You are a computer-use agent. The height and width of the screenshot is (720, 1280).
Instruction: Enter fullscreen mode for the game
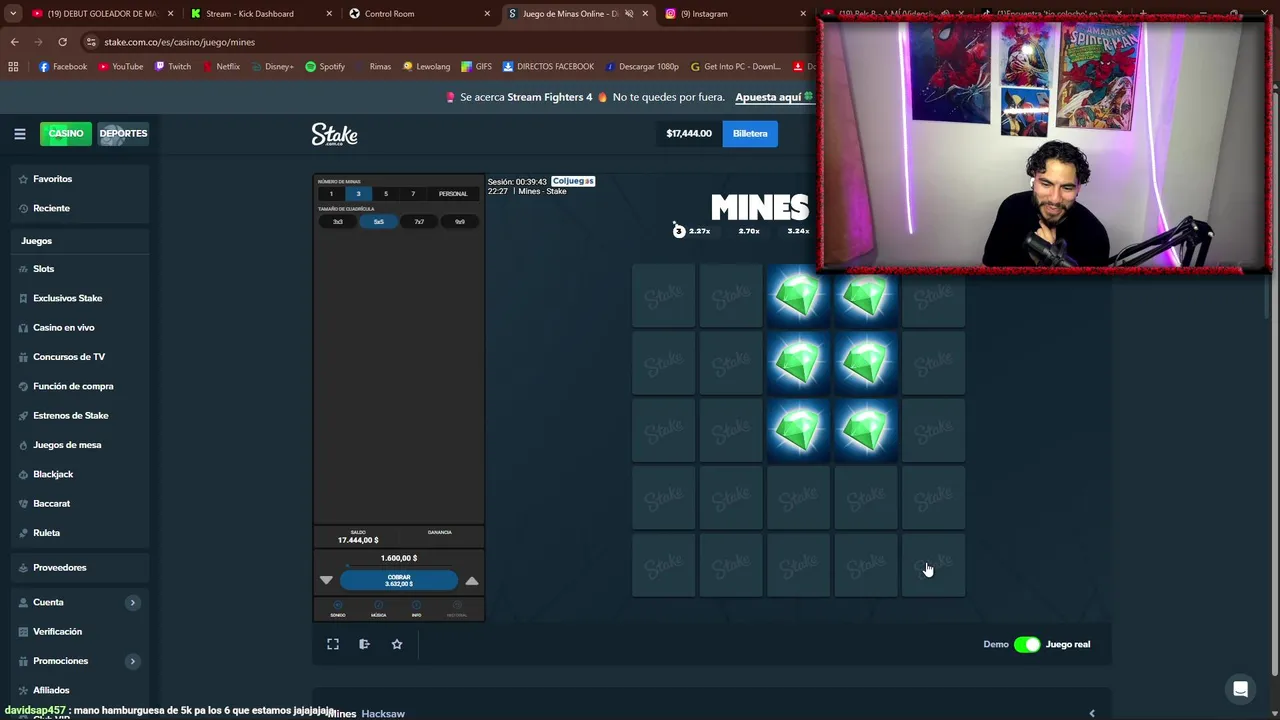[x=333, y=644]
